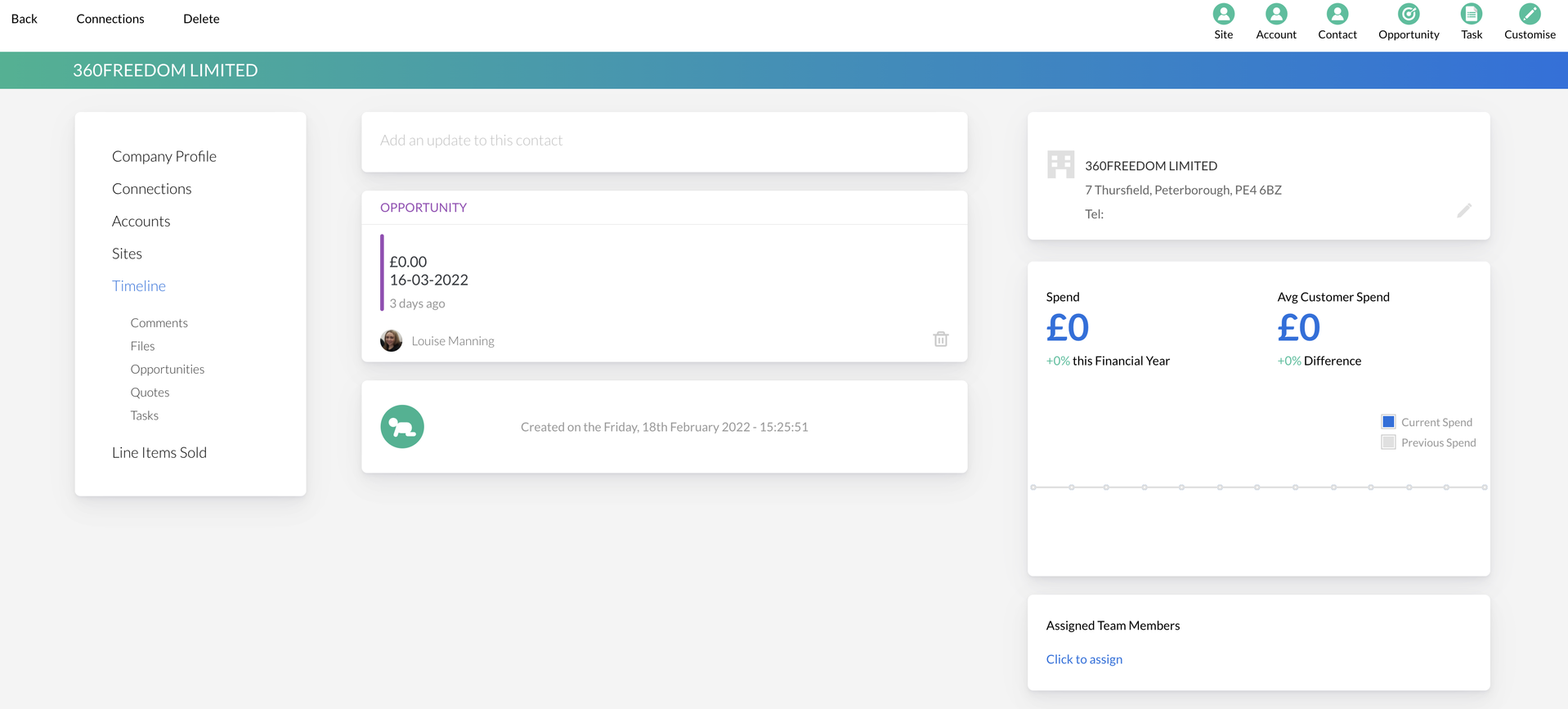Click the 'Click to assign' link
1568x709 pixels.
[x=1084, y=659]
